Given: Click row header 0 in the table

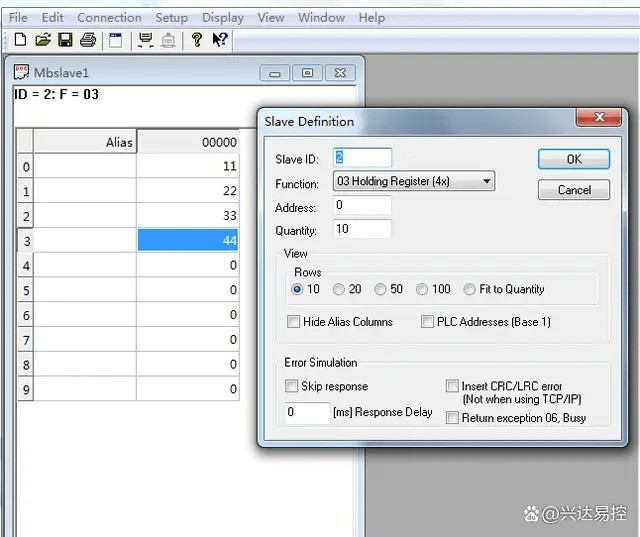Looking at the screenshot, I should 26,166.
